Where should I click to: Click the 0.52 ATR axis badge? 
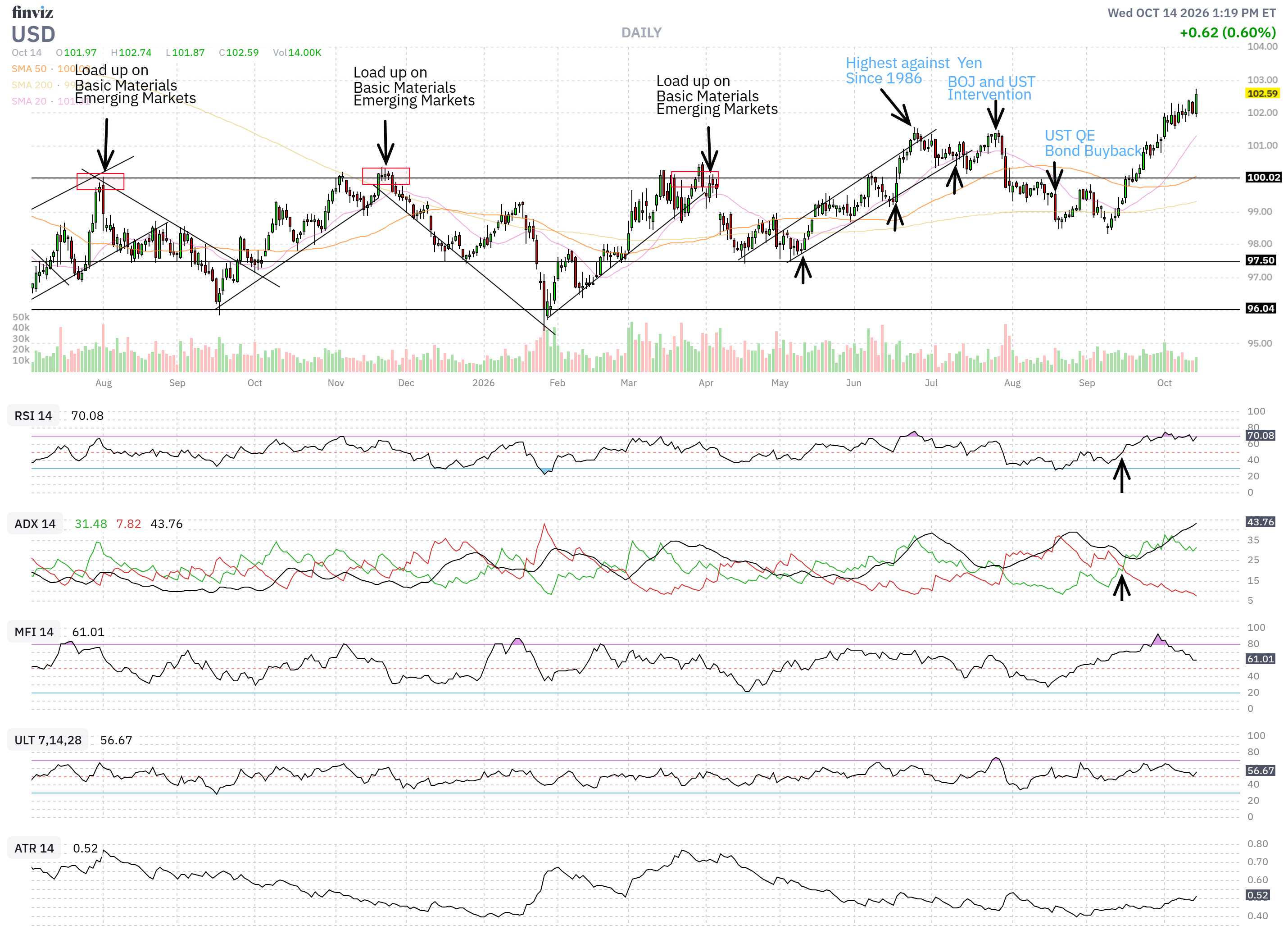[1257, 895]
